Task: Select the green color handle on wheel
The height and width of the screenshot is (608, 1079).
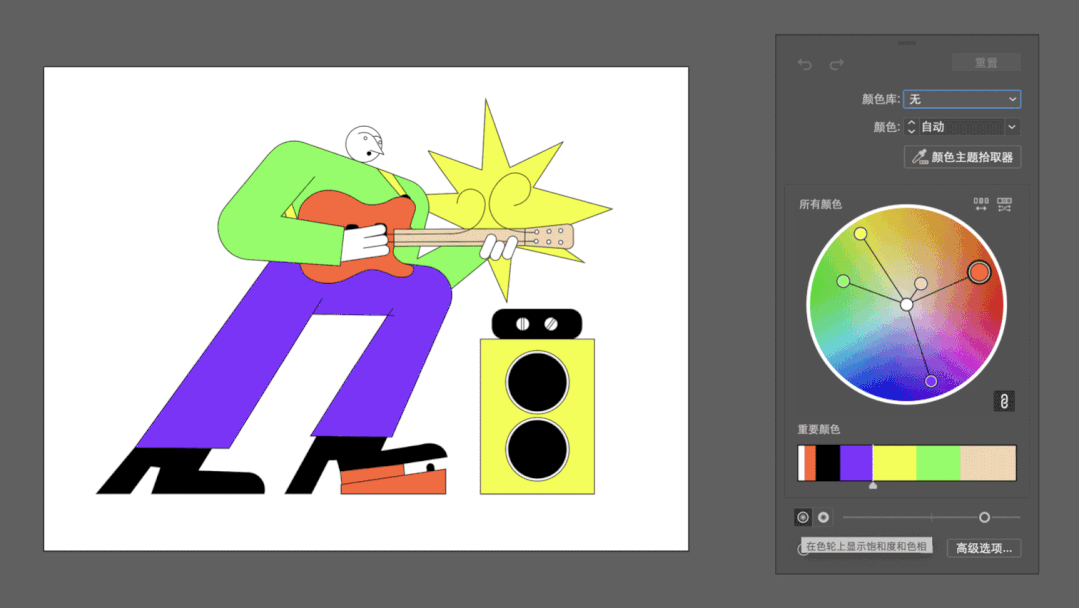Action: pyautogui.click(x=843, y=281)
